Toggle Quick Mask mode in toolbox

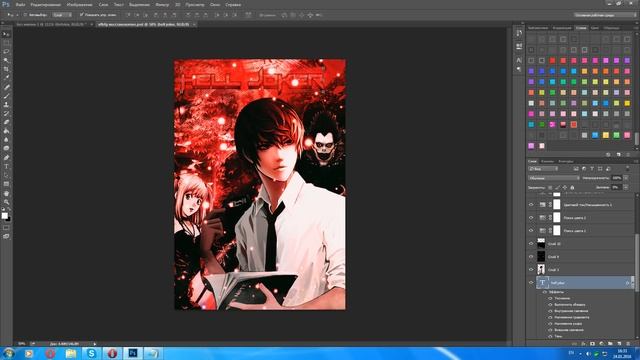click(6, 228)
